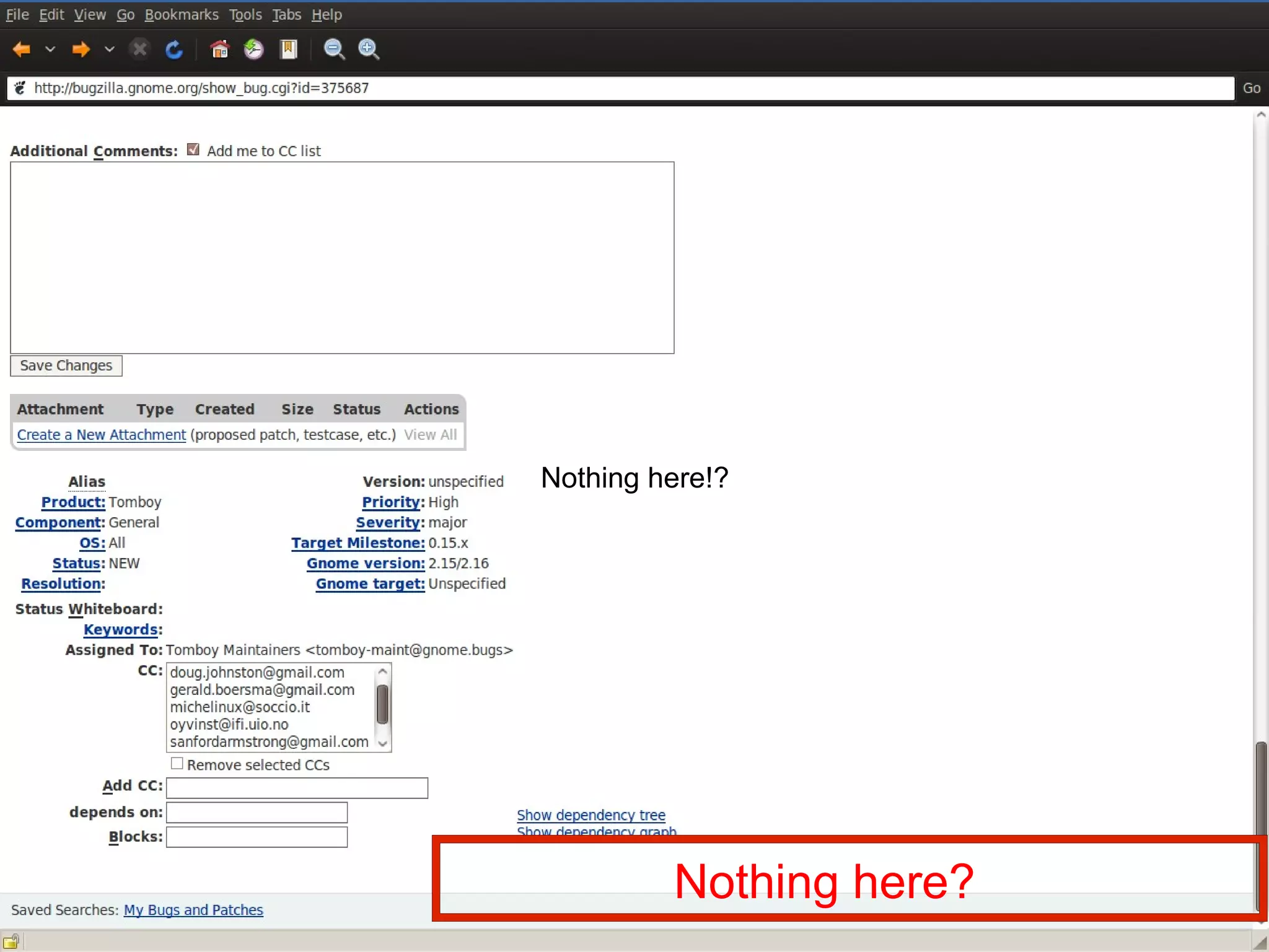Image resolution: width=1269 pixels, height=952 pixels.
Task: Click the forward navigation arrow
Action: click(80, 50)
